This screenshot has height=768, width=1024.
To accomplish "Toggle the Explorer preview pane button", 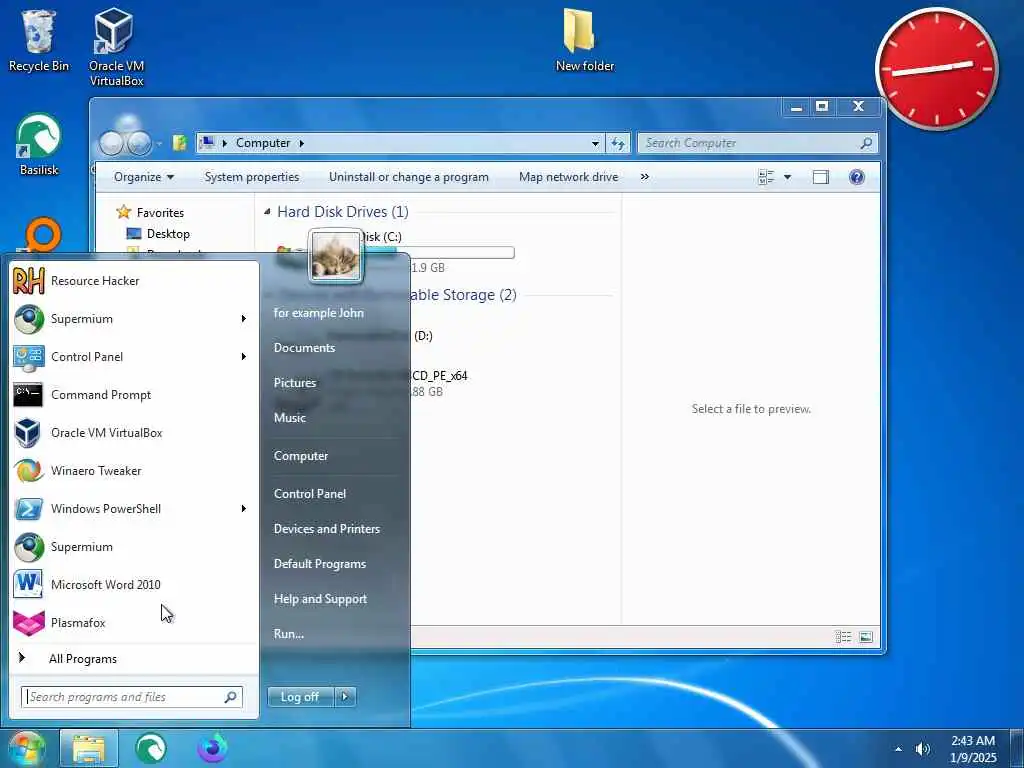I will 821,177.
